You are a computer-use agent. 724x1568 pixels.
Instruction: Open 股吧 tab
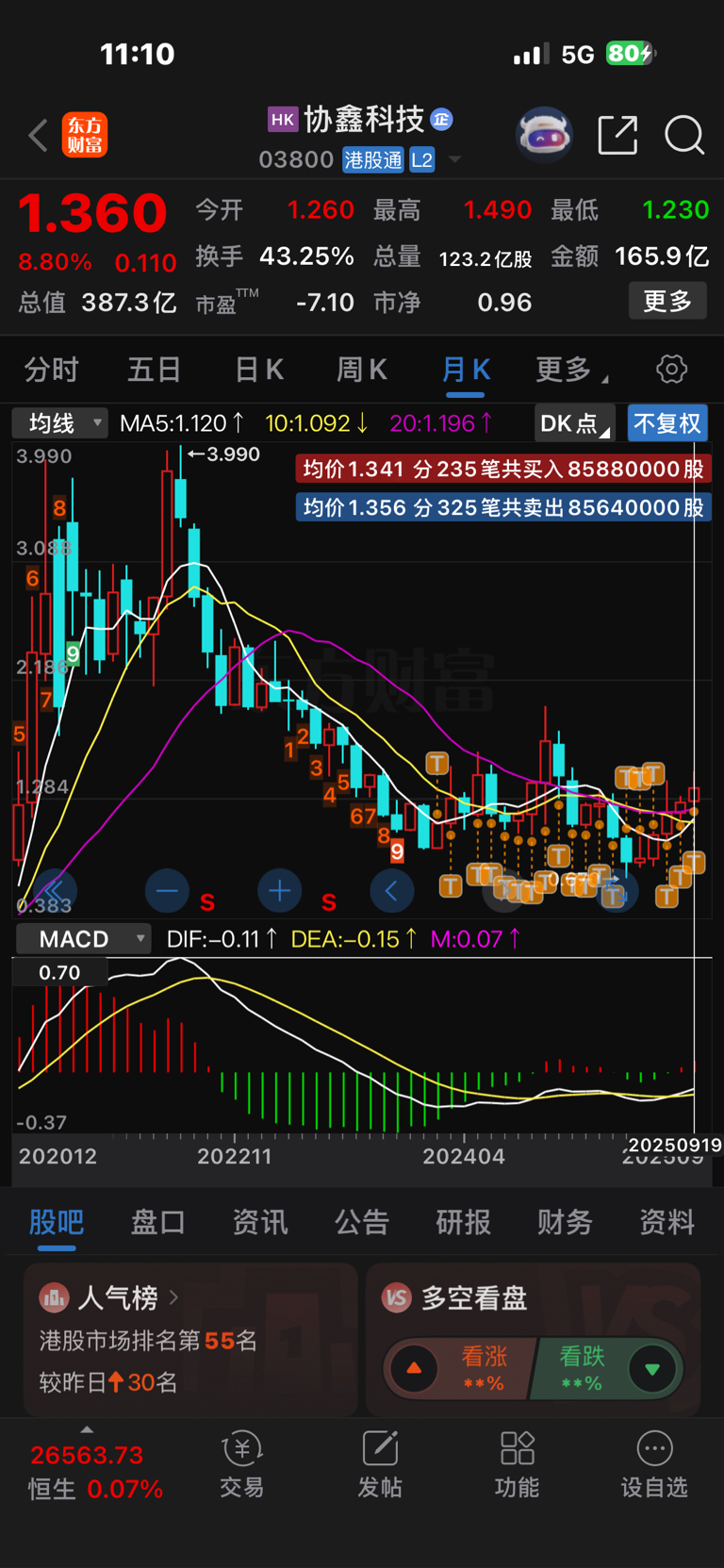[57, 1222]
